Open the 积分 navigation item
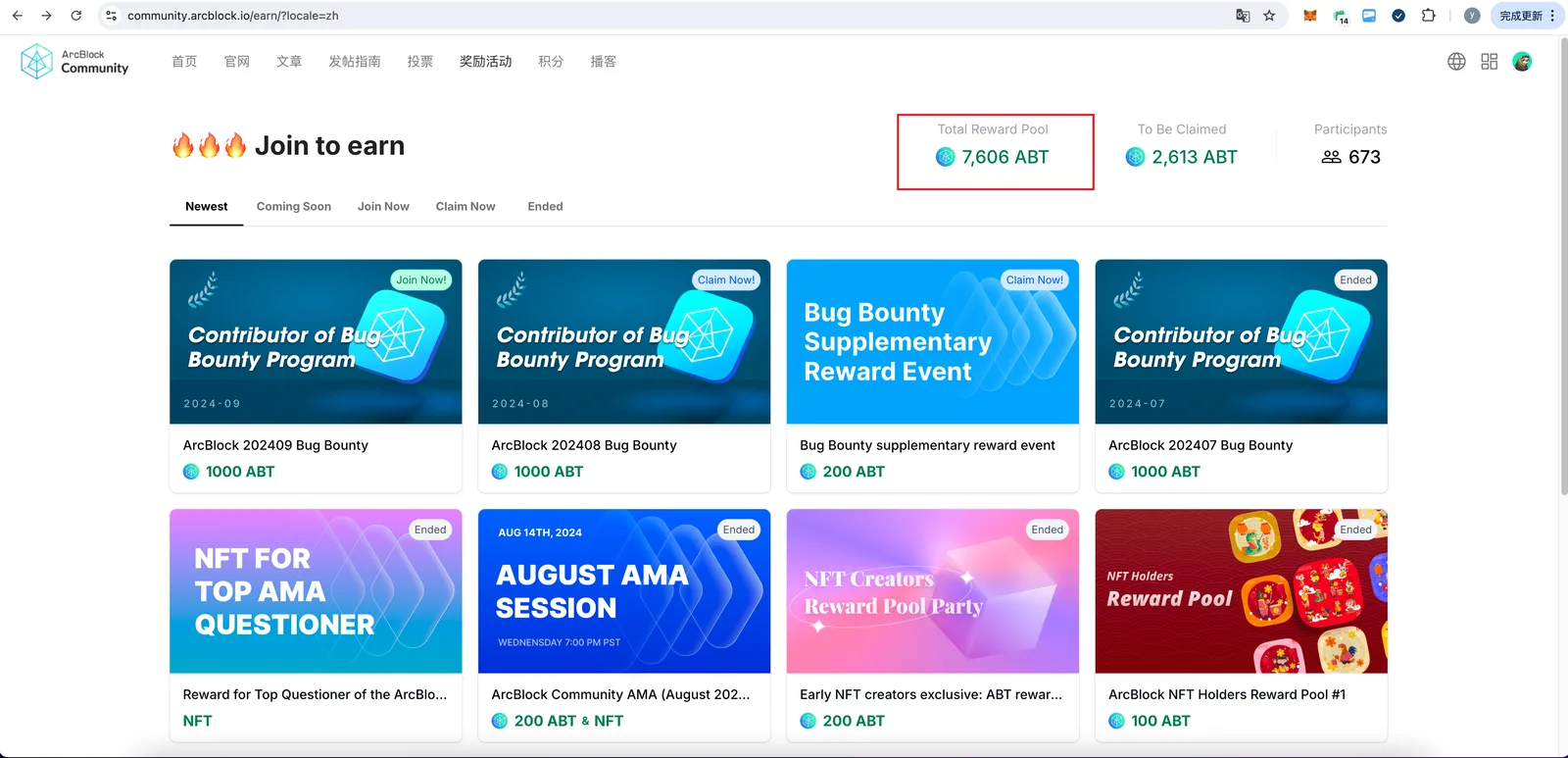This screenshot has width=1568, height=758. (x=551, y=62)
